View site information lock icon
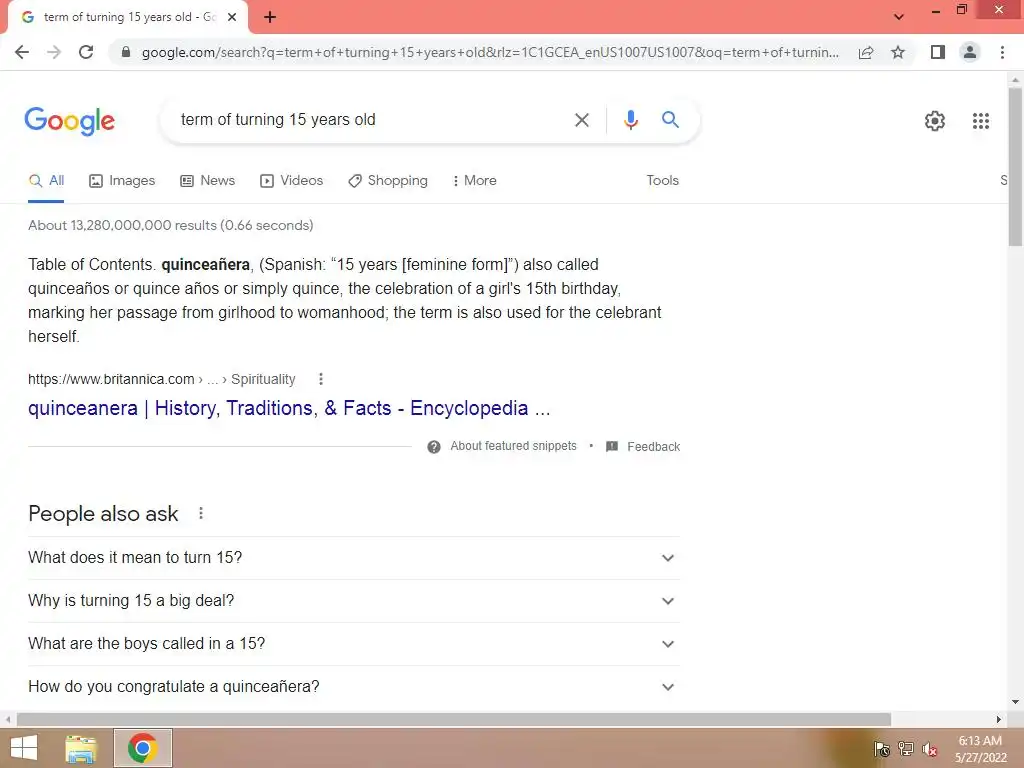The width and height of the screenshot is (1024, 768). click(126, 52)
